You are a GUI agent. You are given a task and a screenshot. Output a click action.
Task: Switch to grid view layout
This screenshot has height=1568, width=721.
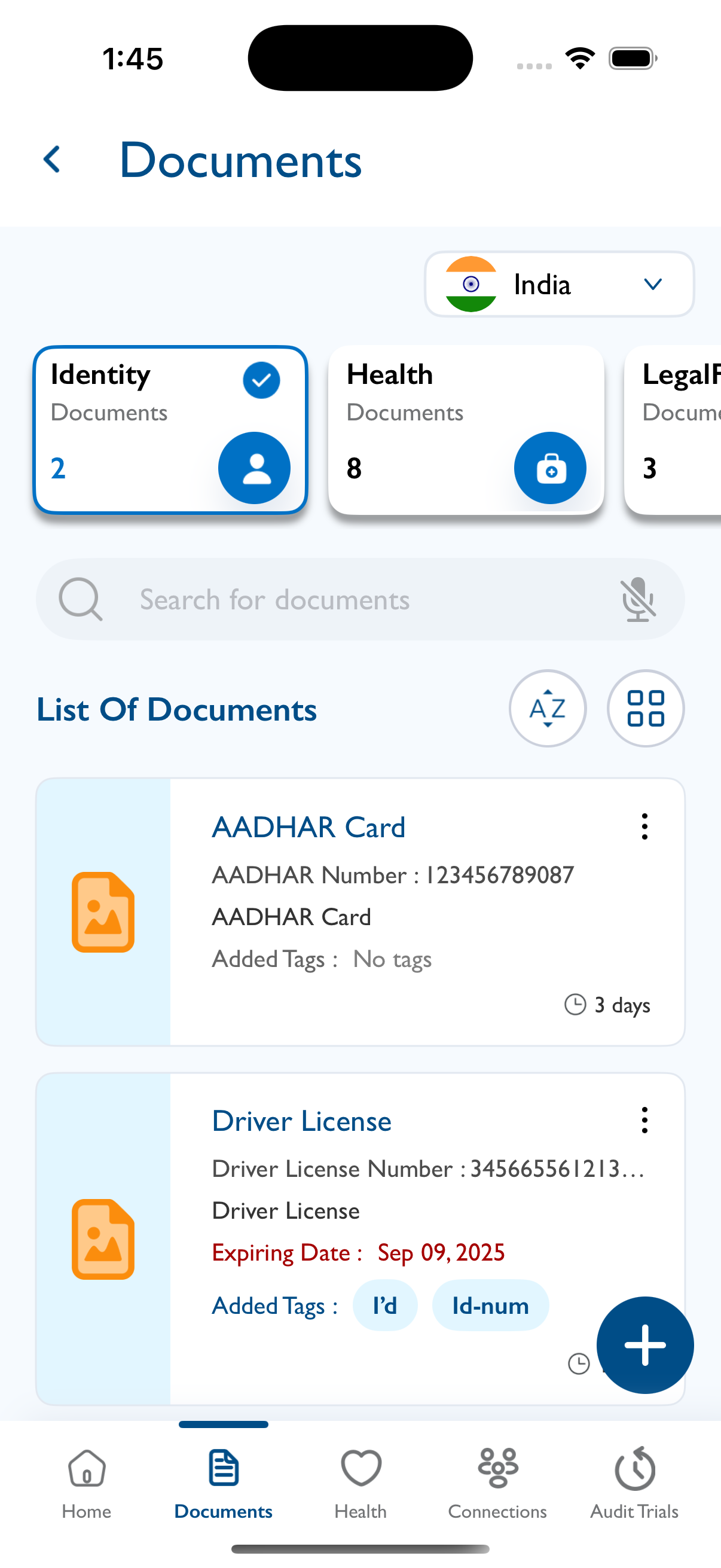(646, 709)
